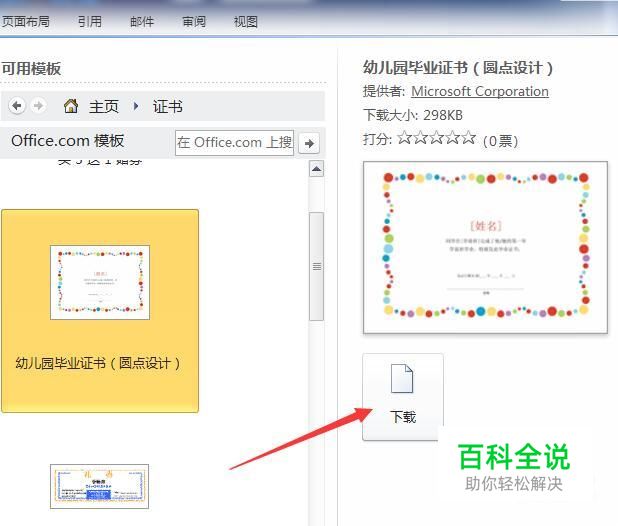
Task: Select the second certificate template thumbnail below
Action: (x=99, y=487)
